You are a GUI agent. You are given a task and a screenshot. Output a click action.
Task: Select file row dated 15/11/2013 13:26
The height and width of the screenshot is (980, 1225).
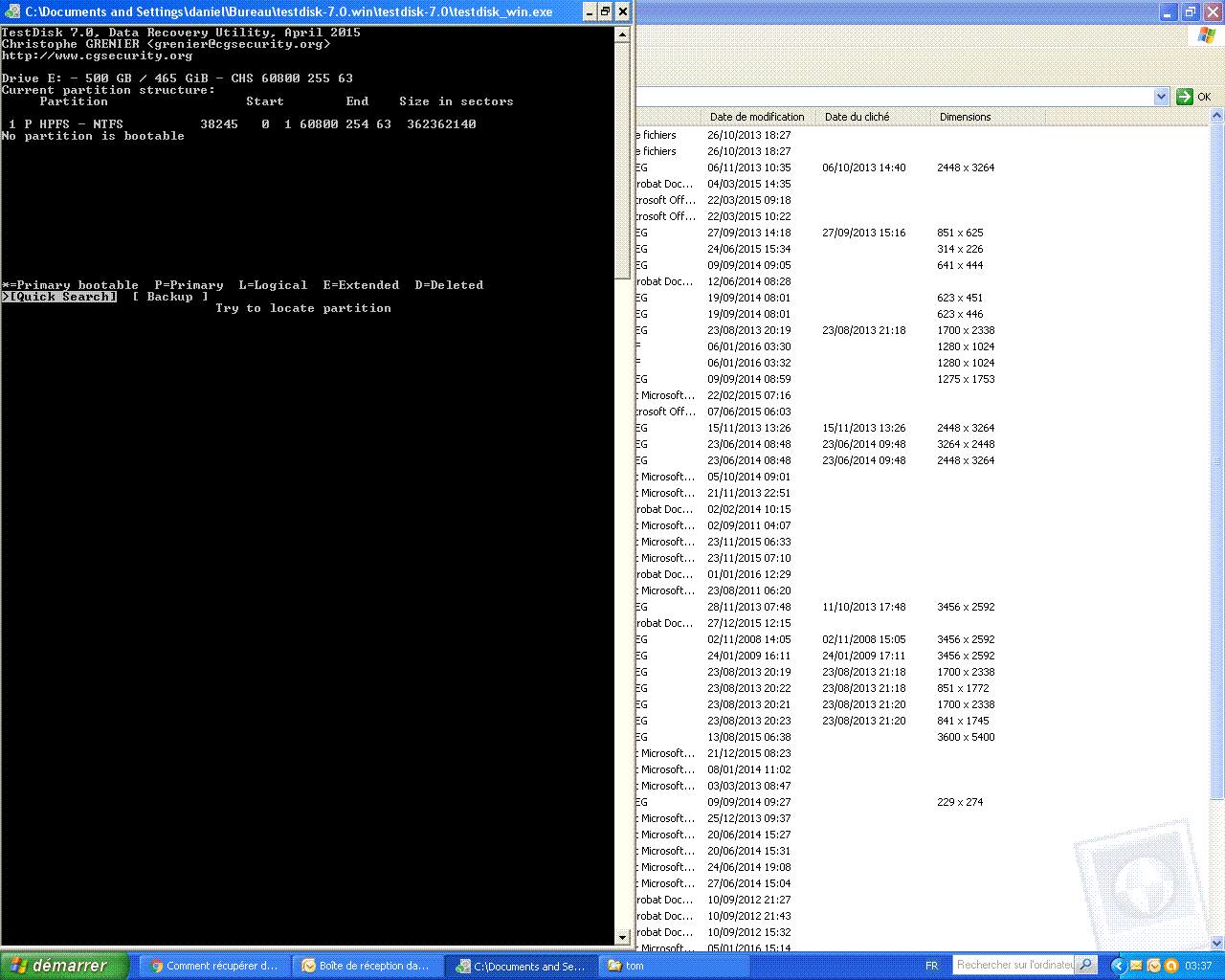pos(923,428)
